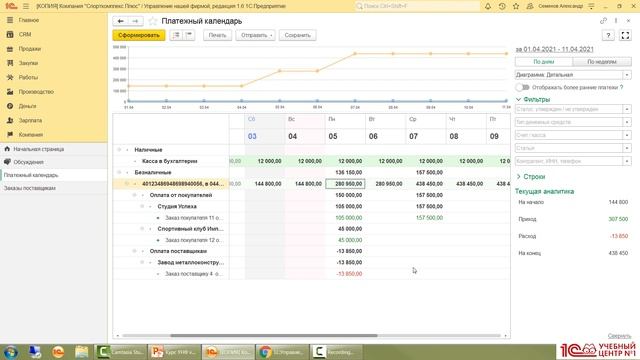Open file explorer folder in the taskbar
The width and height of the screenshot is (640, 360).
click(x=82, y=352)
